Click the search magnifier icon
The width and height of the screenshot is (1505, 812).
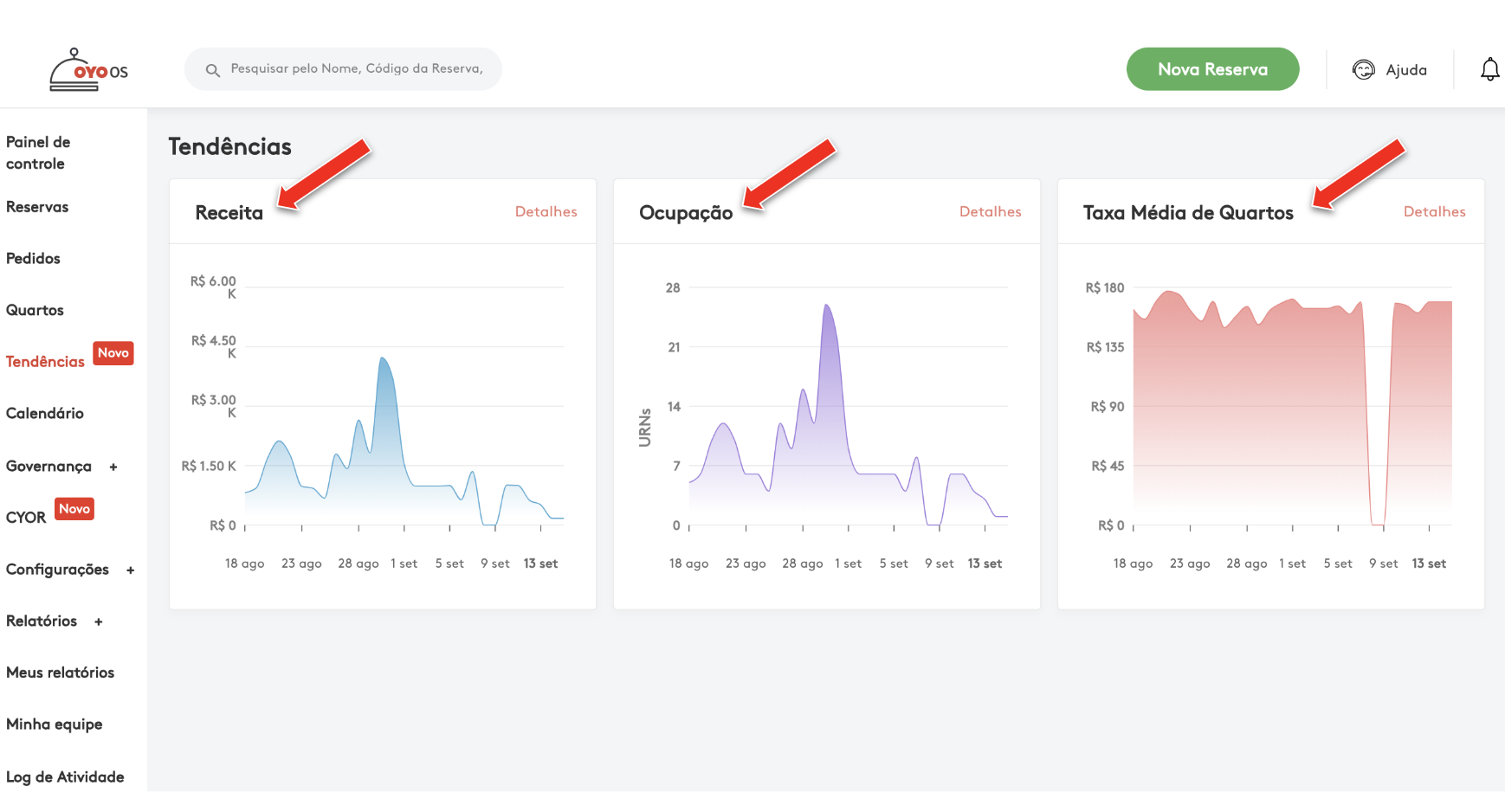coord(212,70)
